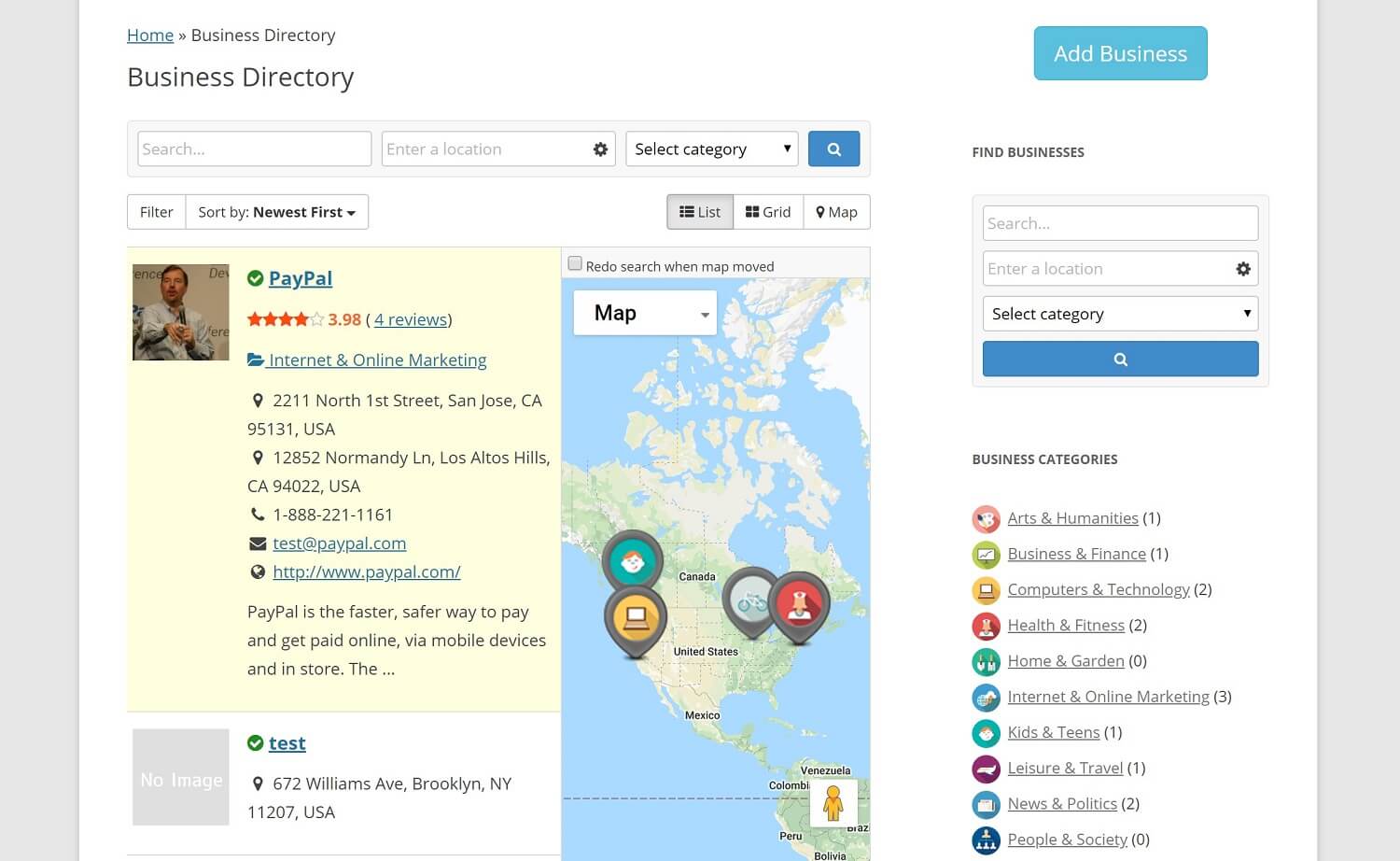Click the Computers & Technology category icon
The image size is (1400, 861).
coord(986,590)
